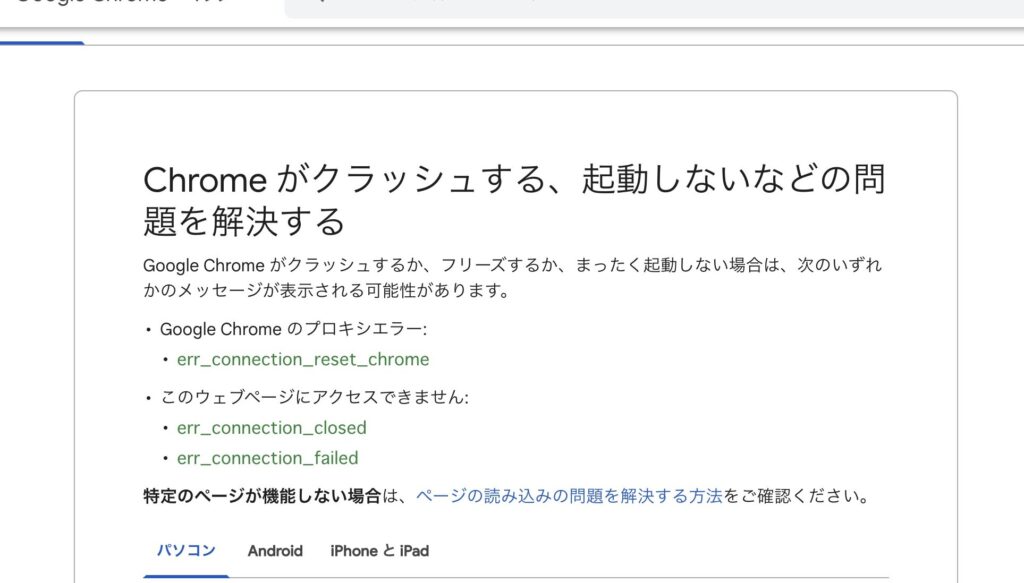Click the bold 特定のページが機能しない場合 text

(262, 496)
